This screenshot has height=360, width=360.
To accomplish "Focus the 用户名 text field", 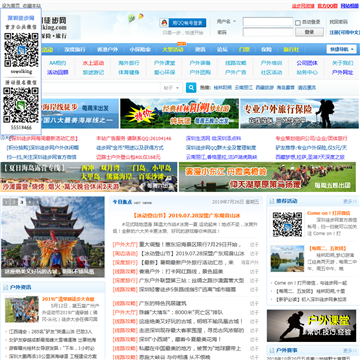I will [x=268, y=22].
